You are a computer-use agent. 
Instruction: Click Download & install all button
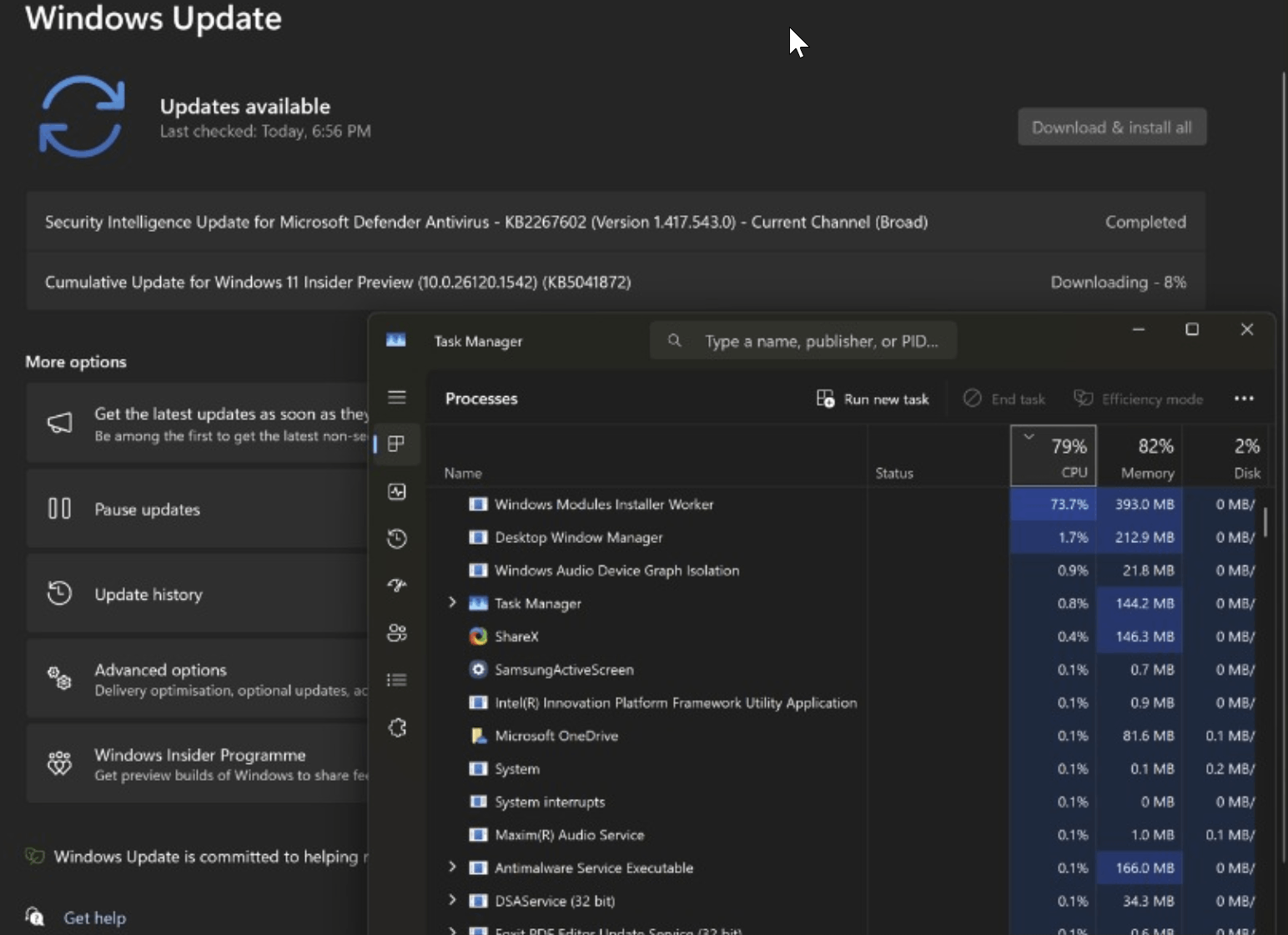click(x=1112, y=127)
